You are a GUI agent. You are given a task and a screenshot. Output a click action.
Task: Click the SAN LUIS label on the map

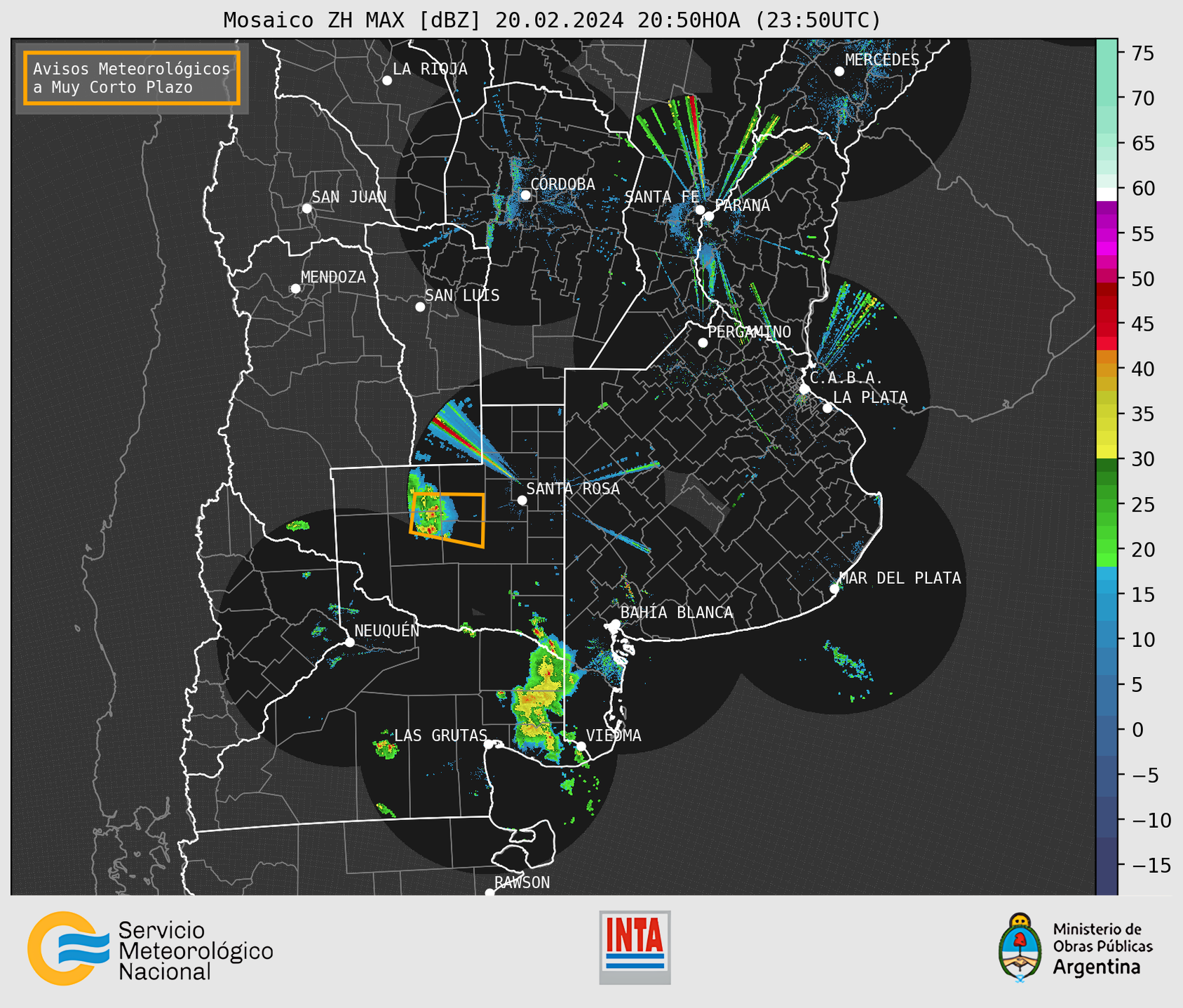(462, 295)
